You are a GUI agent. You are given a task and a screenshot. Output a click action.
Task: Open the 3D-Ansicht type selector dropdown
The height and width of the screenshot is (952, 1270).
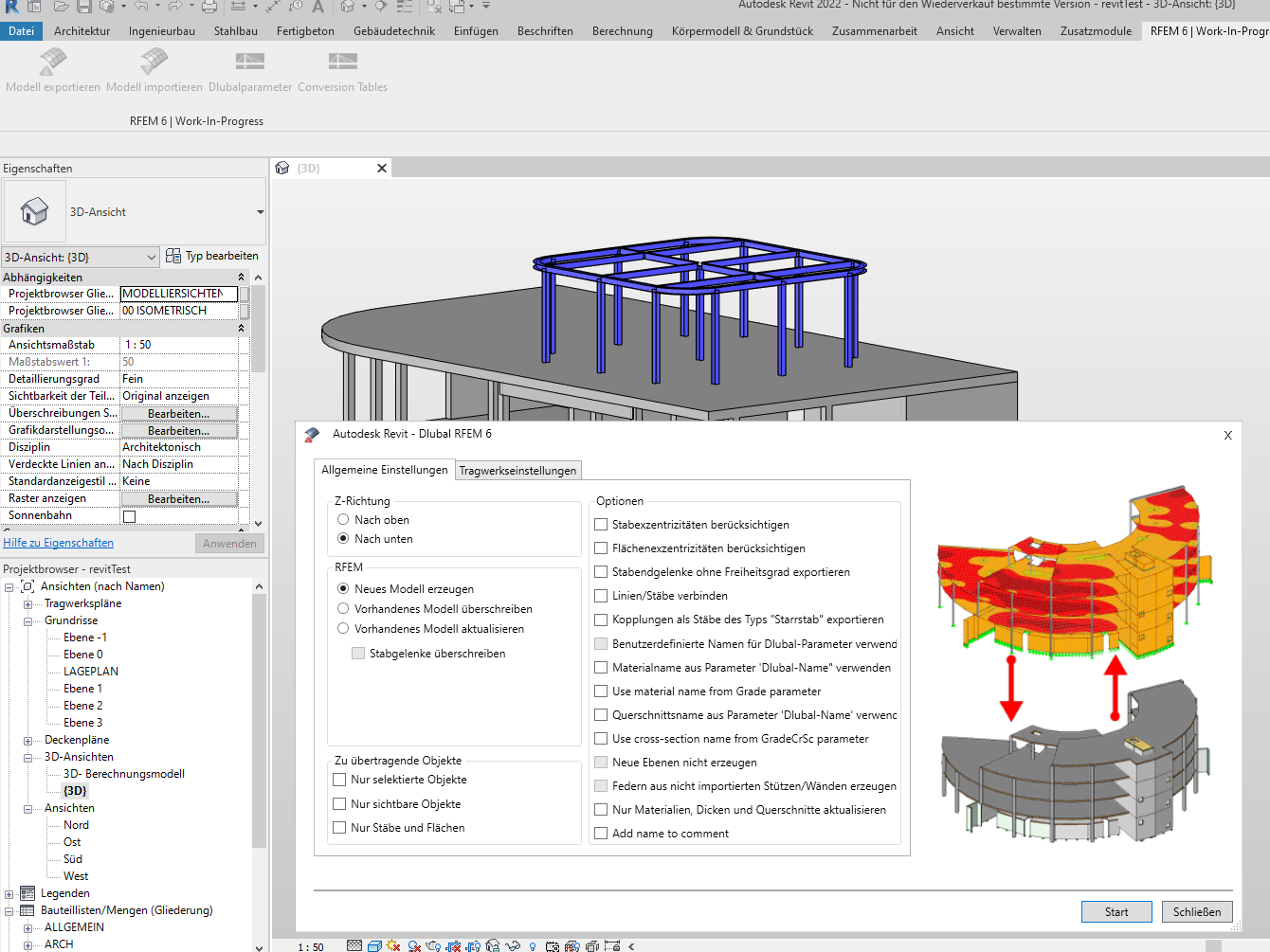tap(152, 257)
